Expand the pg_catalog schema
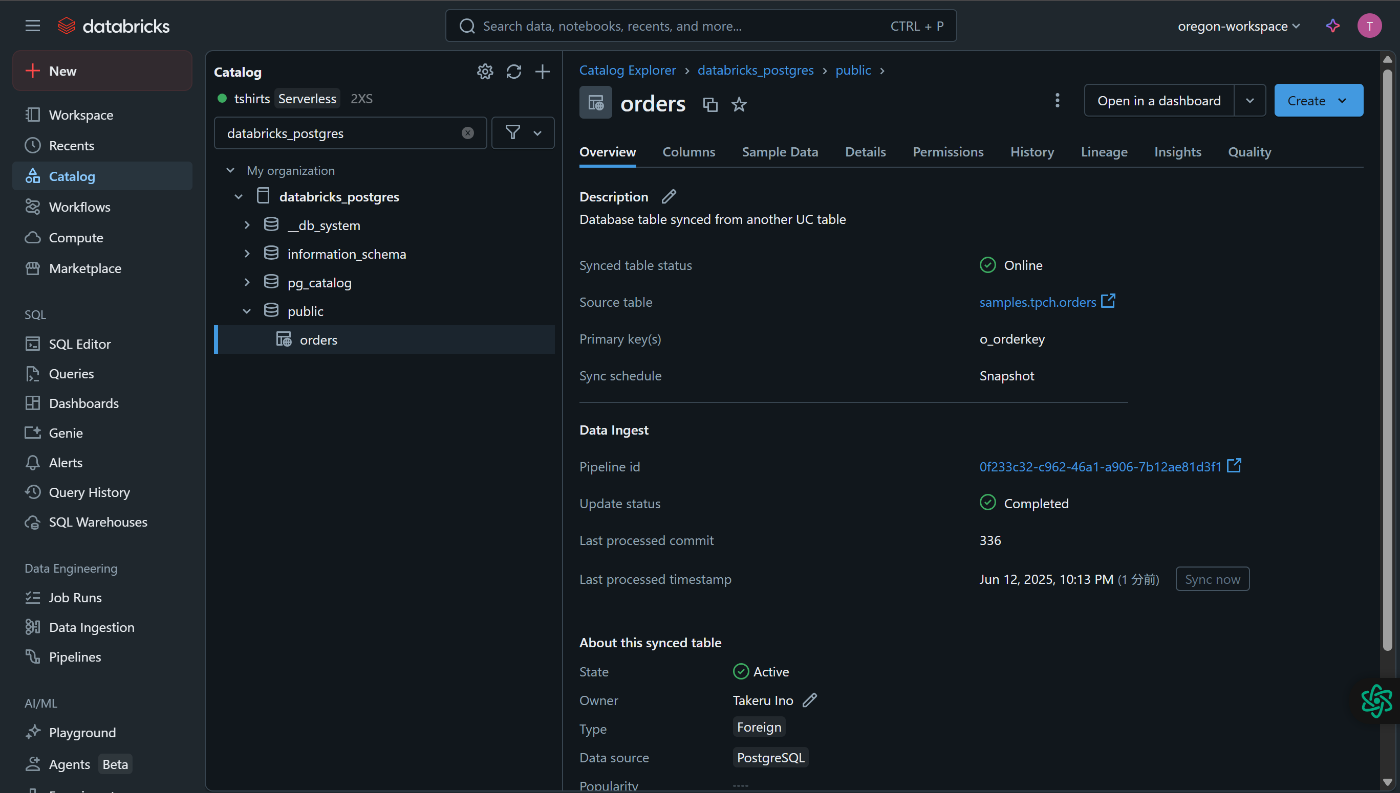1400x793 pixels. pos(247,283)
